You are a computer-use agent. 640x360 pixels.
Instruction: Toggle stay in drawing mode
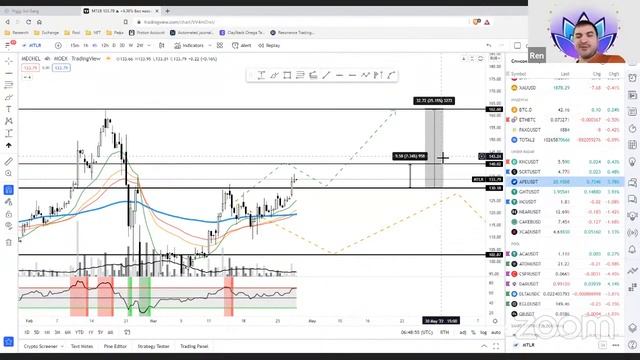[9, 202]
